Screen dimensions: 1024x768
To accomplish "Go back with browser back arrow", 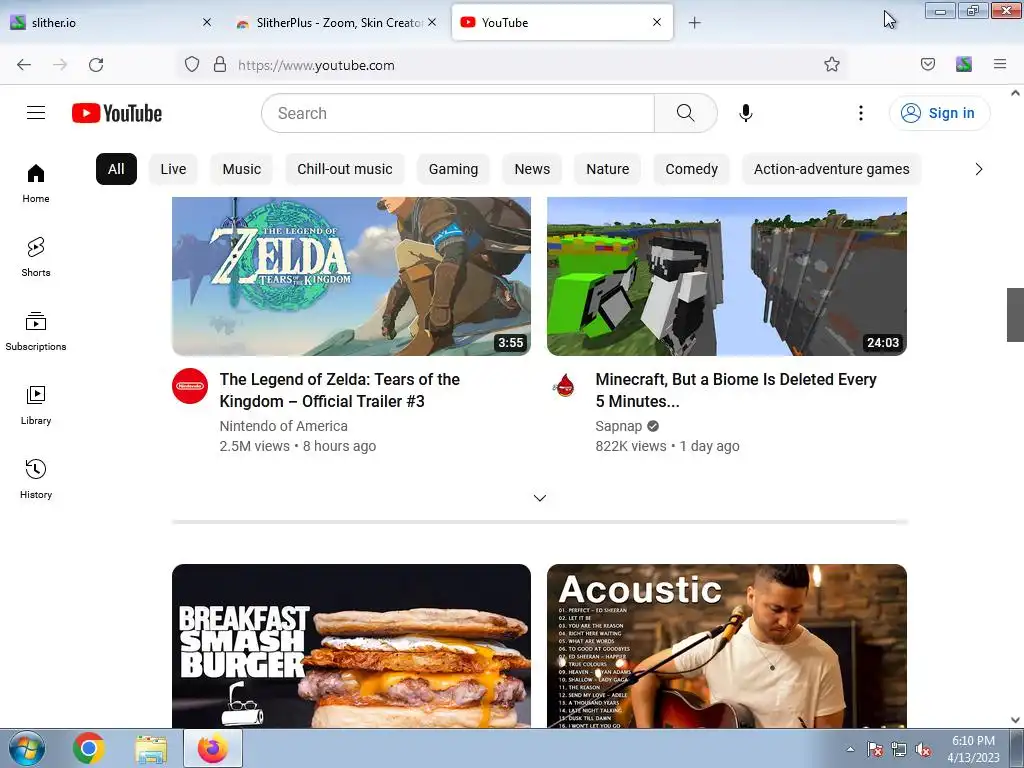I will click(x=24, y=65).
